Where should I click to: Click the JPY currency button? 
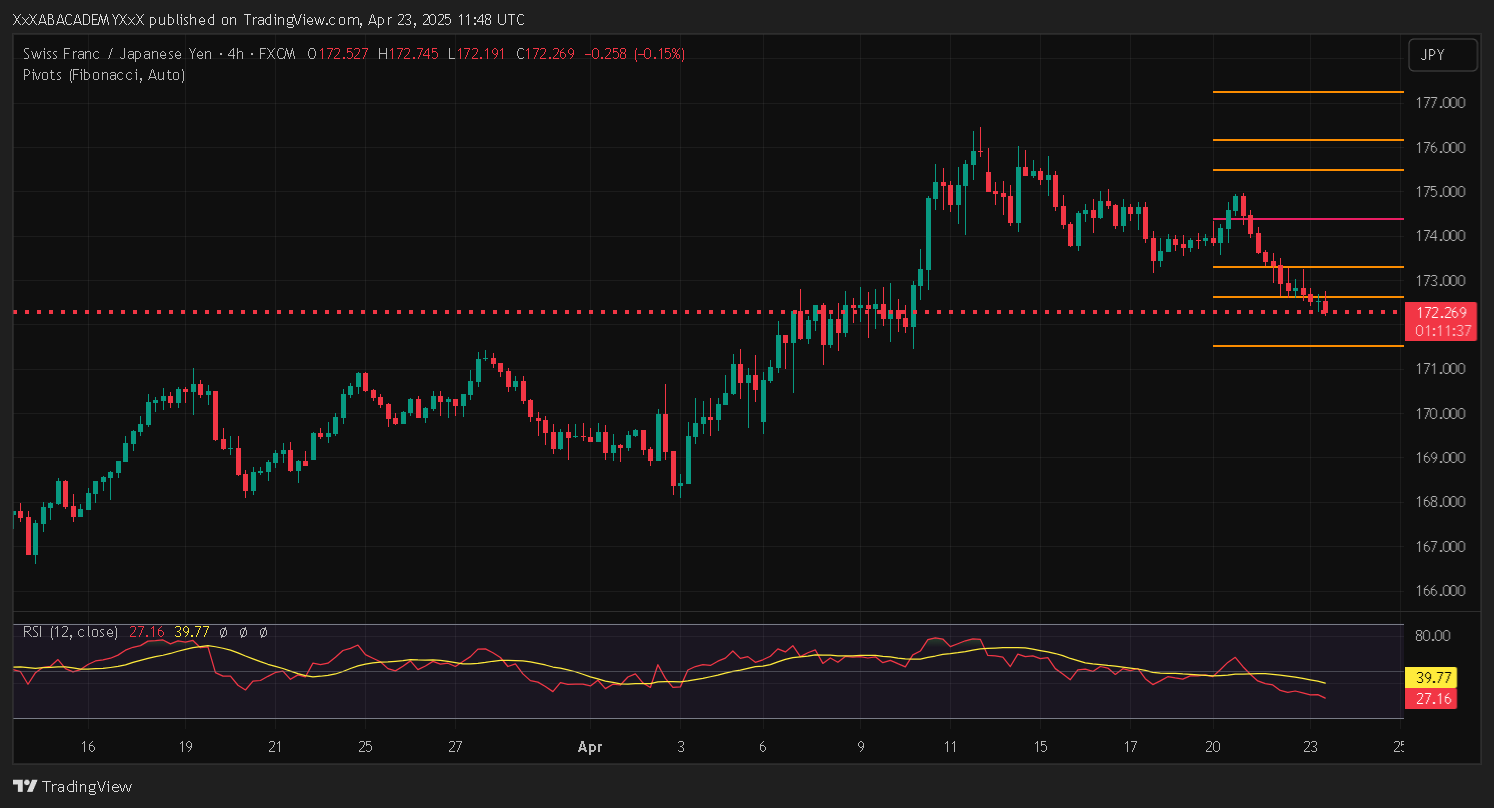pos(1441,56)
